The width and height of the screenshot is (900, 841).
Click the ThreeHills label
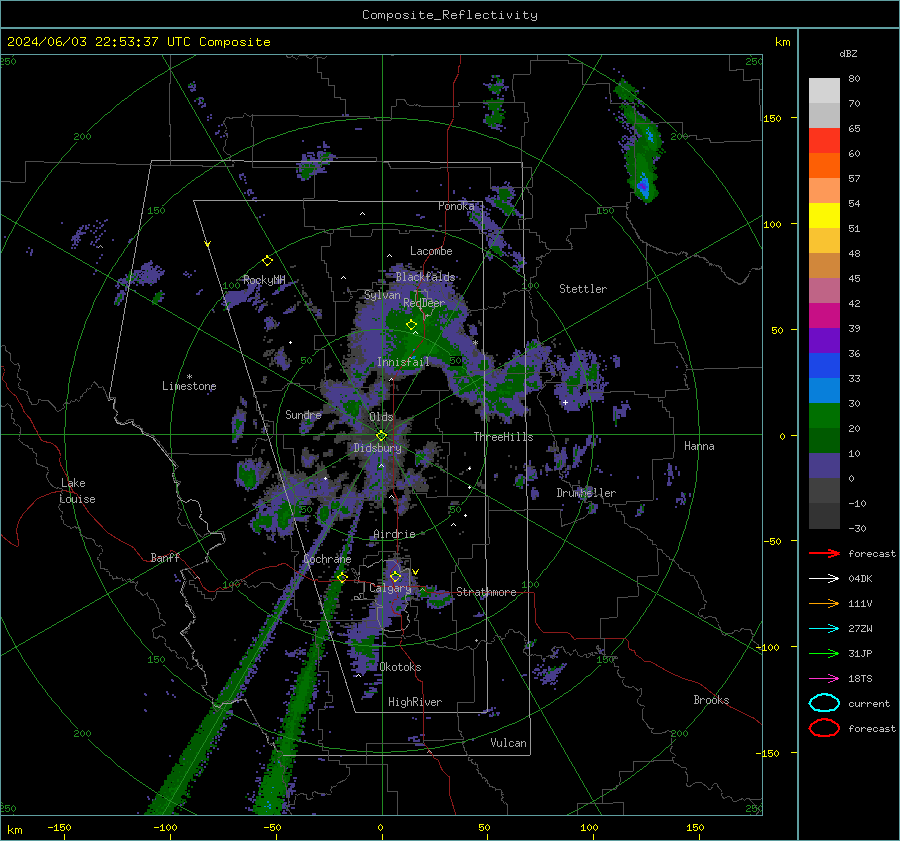coord(503,437)
